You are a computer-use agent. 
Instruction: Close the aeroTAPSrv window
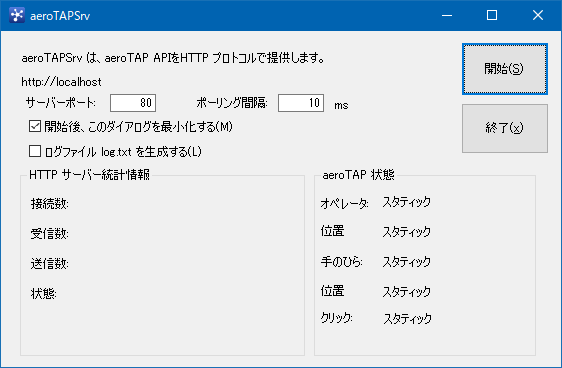[x=538, y=15]
